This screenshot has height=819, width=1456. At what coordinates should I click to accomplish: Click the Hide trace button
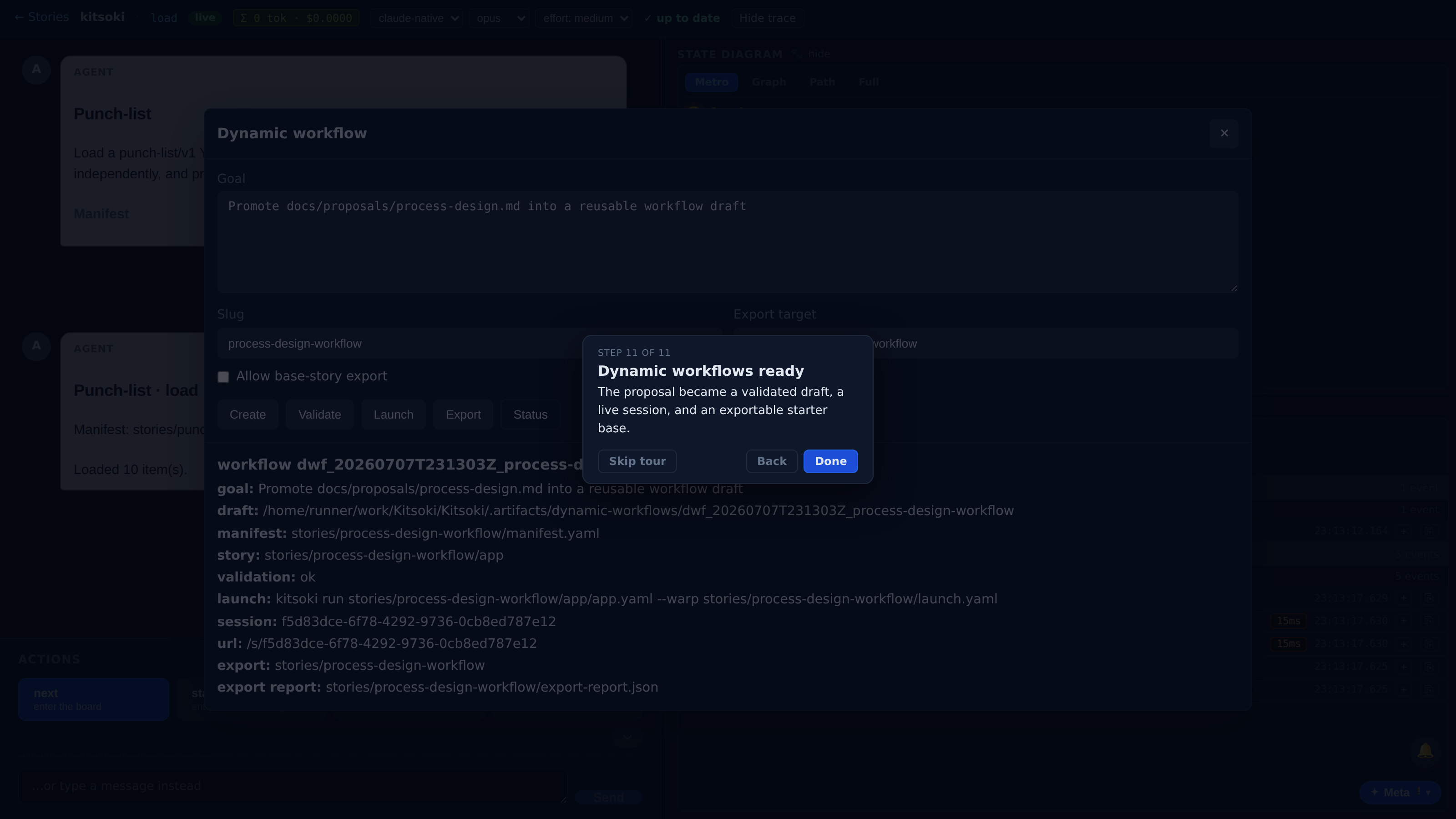(x=767, y=18)
